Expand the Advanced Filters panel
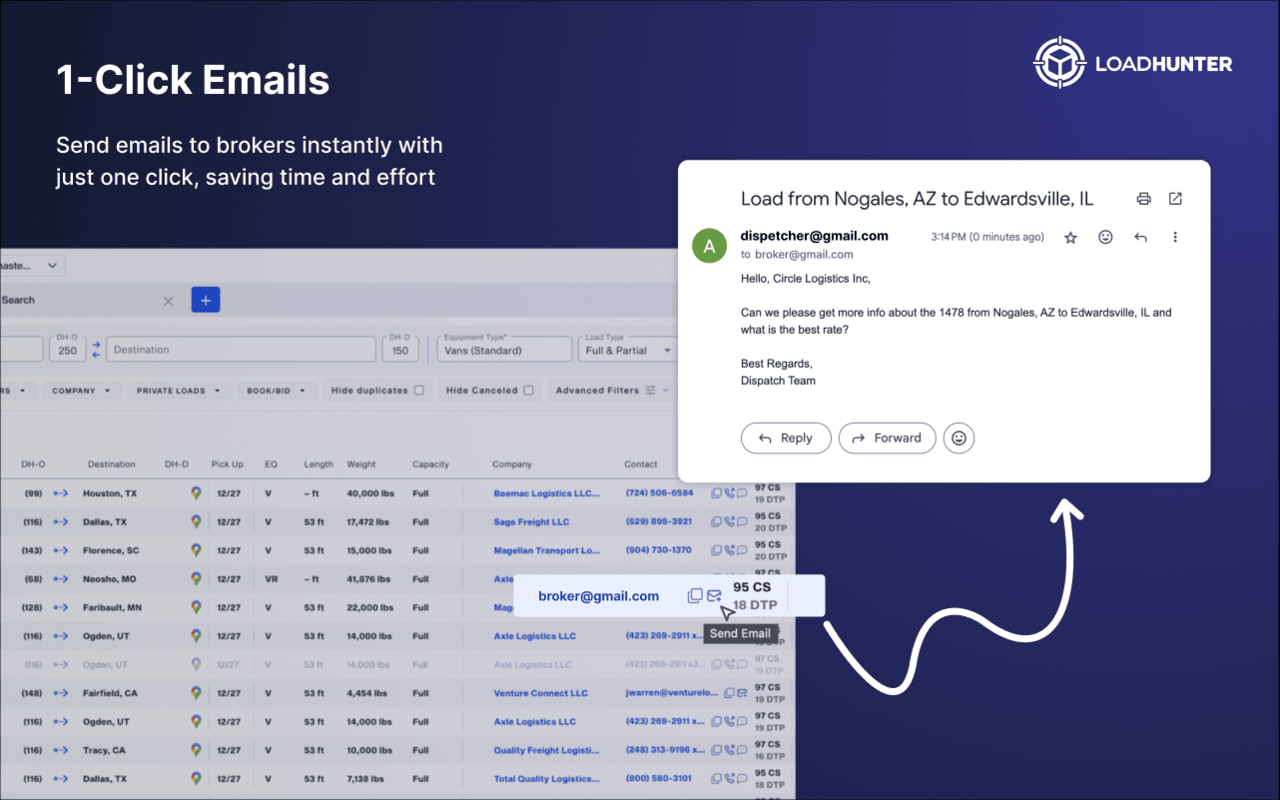 point(612,390)
